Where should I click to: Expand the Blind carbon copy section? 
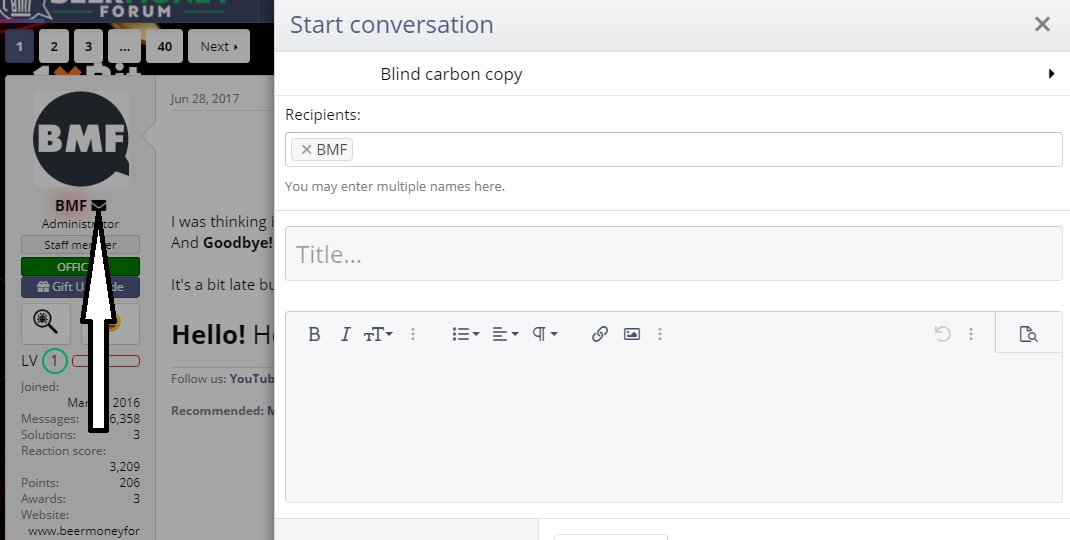pyautogui.click(x=1051, y=74)
